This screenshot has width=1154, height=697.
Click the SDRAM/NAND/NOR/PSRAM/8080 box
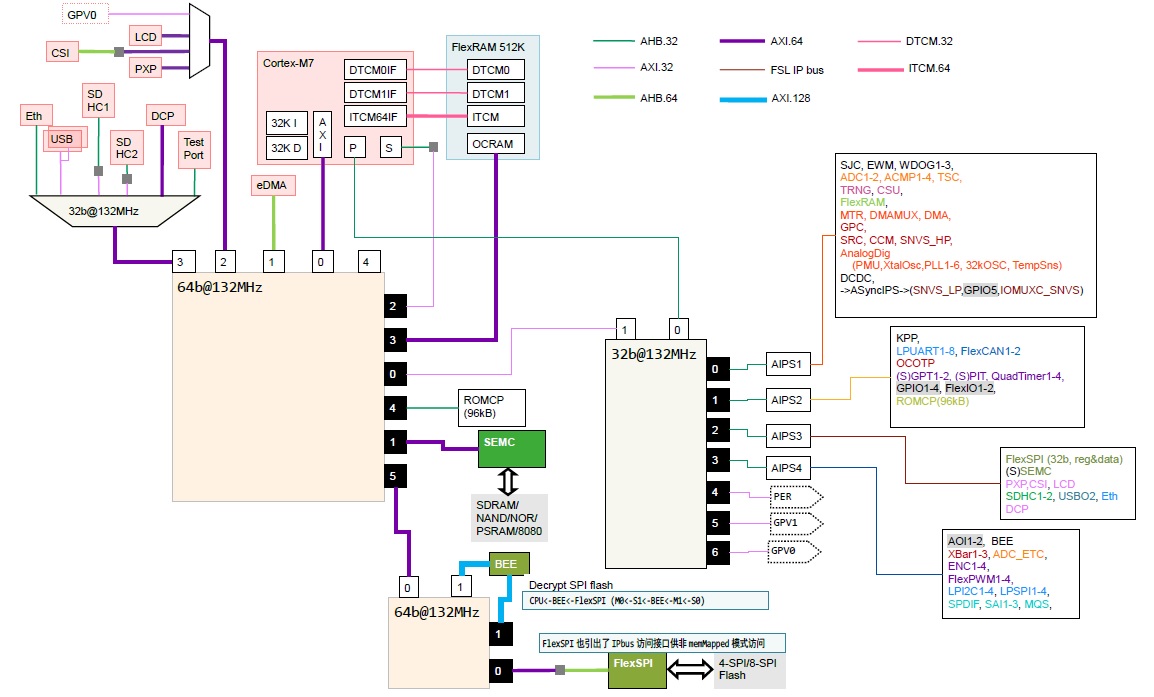coord(509,518)
